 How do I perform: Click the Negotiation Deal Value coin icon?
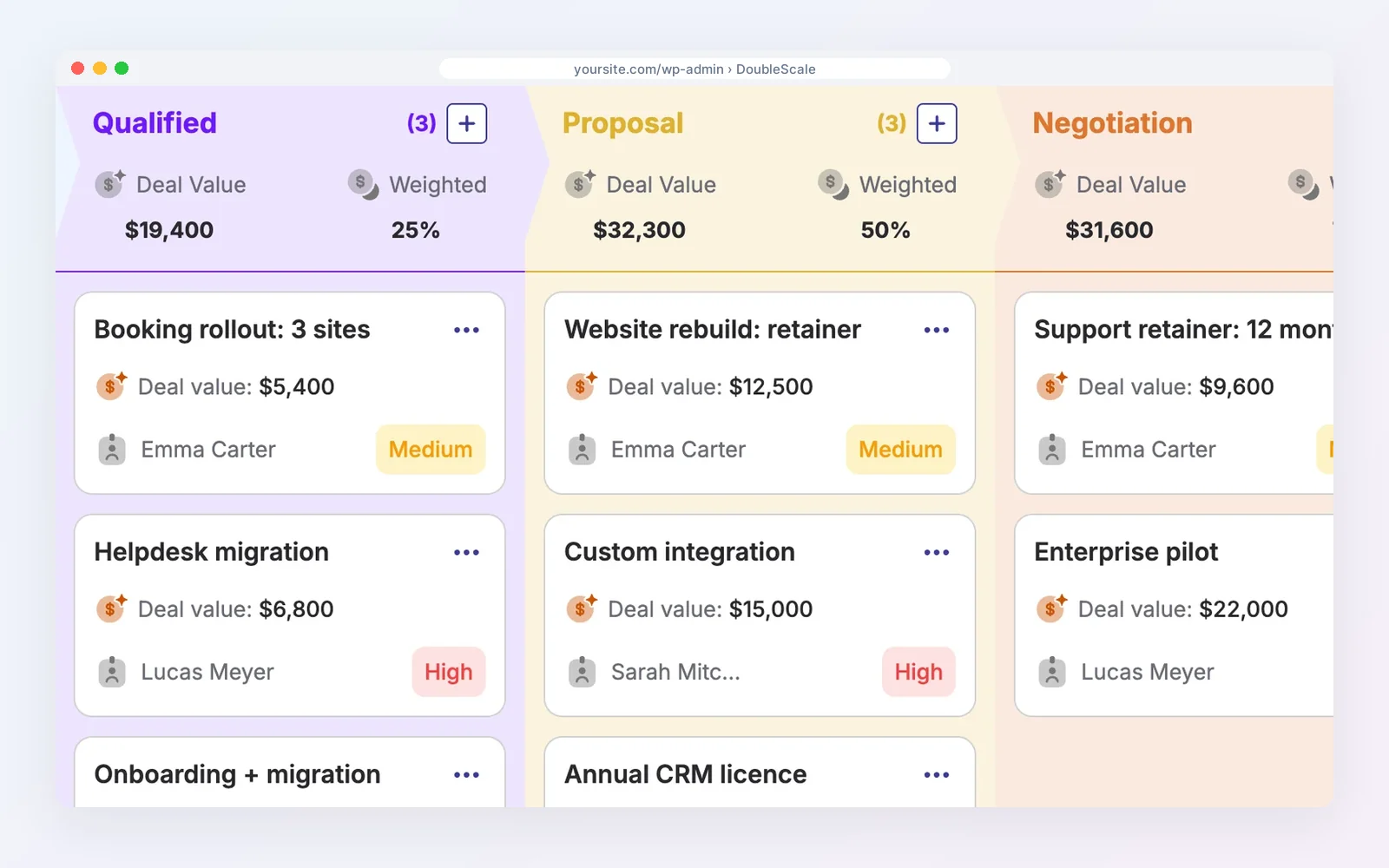(1050, 184)
